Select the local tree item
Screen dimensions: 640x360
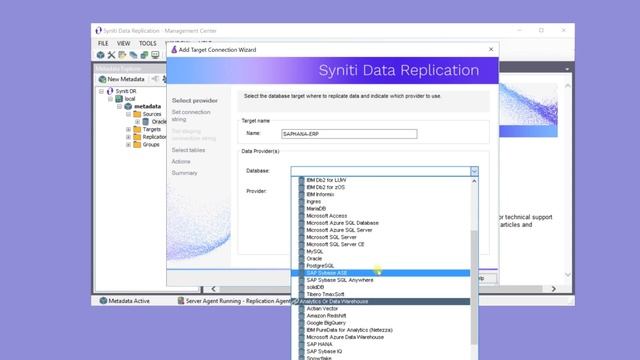point(130,99)
